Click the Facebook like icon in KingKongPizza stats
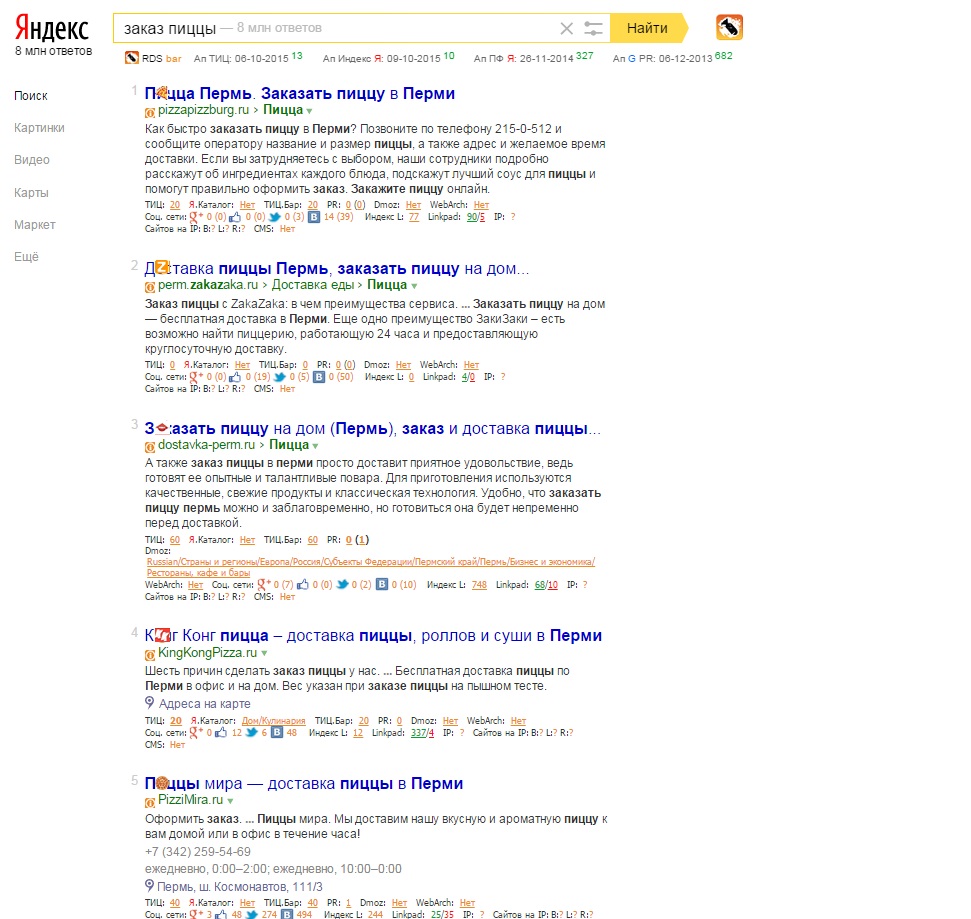This screenshot has width=971, height=919. point(221,733)
